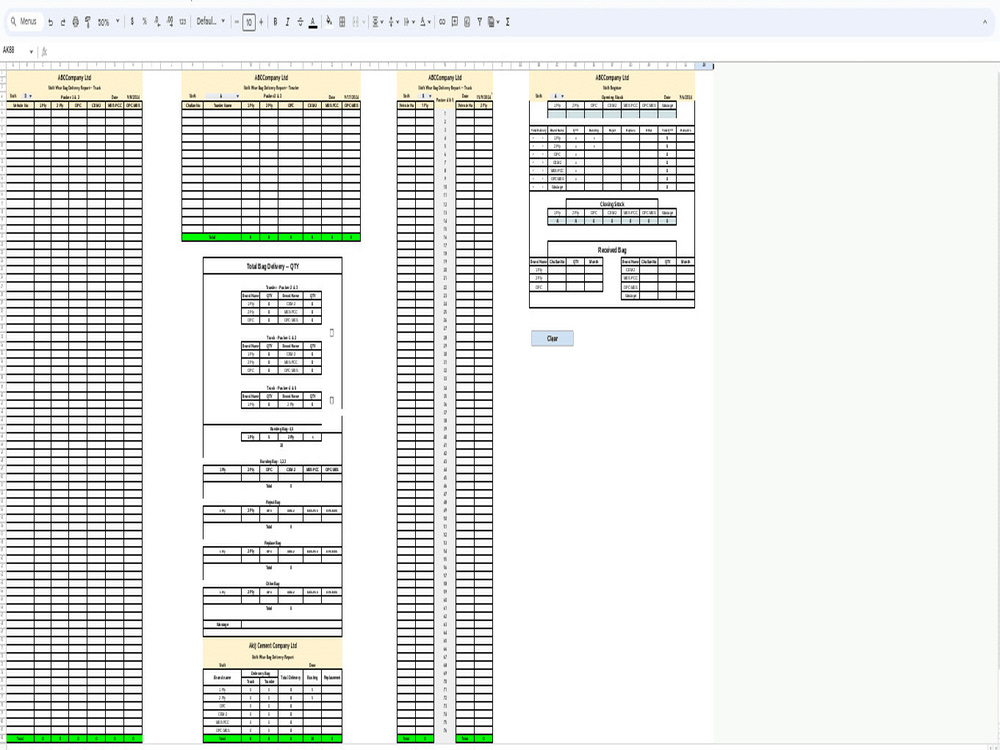1000x750 pixels.
Task: Open the Horizontal align dropdown
Action: (x=377, y=22)
